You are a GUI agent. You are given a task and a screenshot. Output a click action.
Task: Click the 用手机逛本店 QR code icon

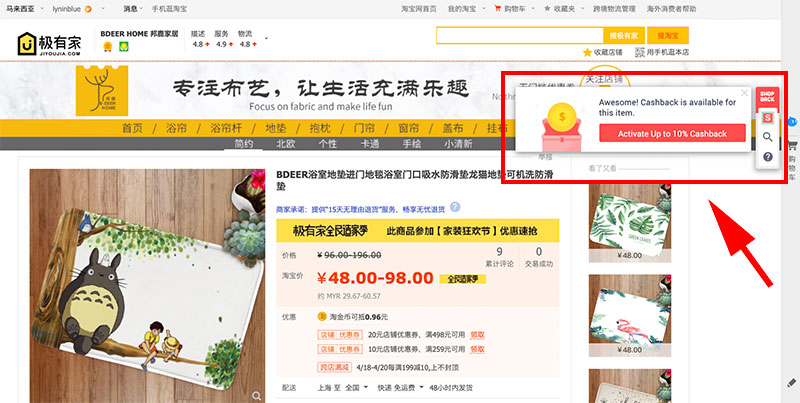(640, 52)
